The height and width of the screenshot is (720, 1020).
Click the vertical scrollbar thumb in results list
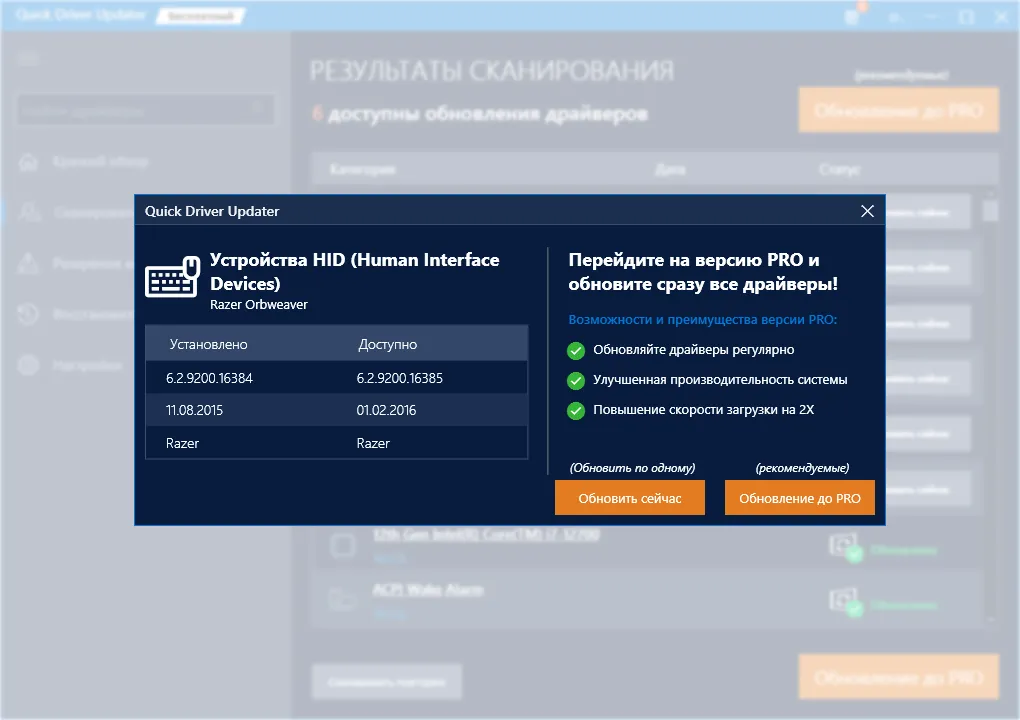(x=990, y=211)
